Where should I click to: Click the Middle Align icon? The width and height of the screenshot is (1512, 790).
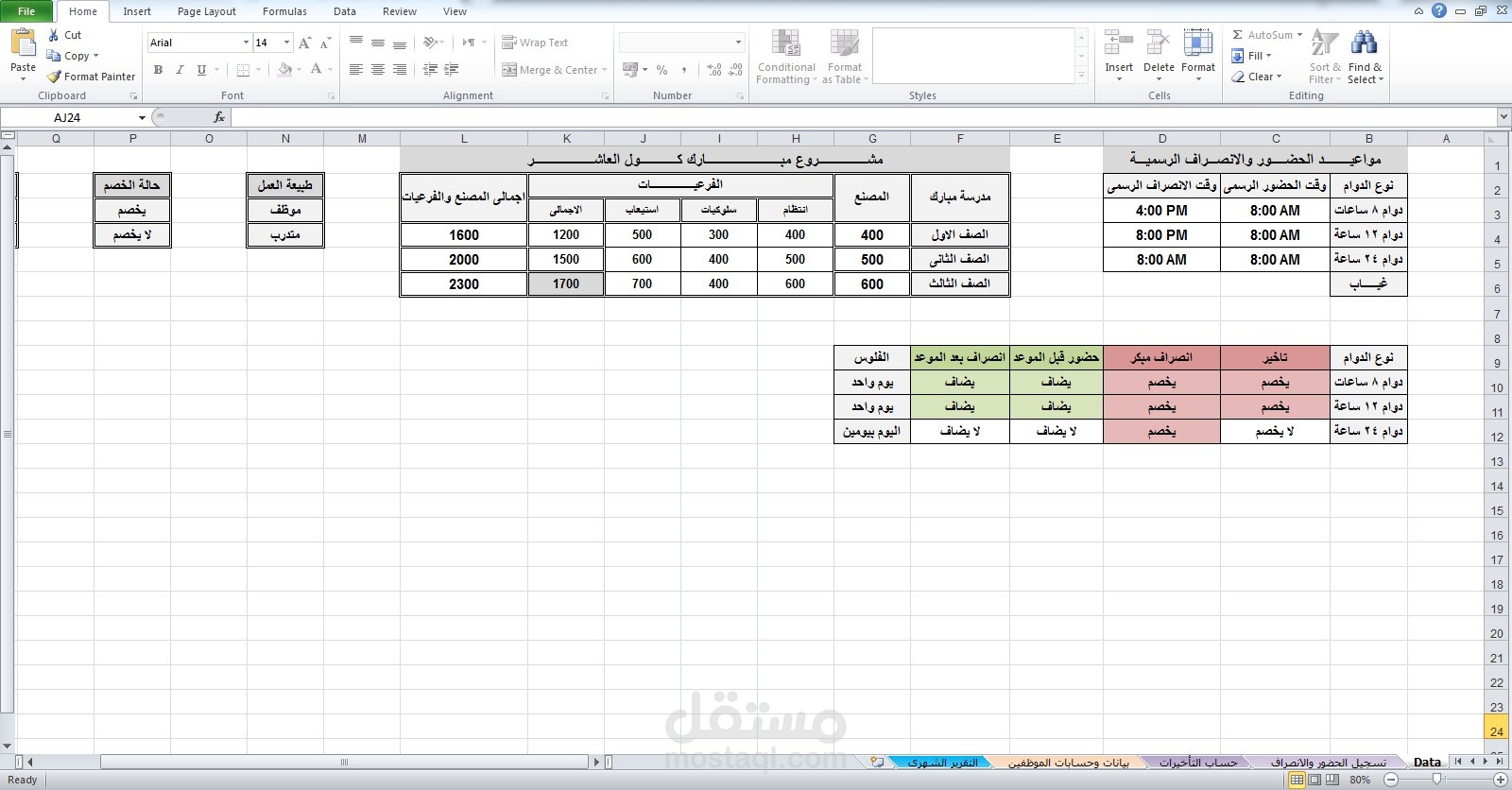(378, 43)
